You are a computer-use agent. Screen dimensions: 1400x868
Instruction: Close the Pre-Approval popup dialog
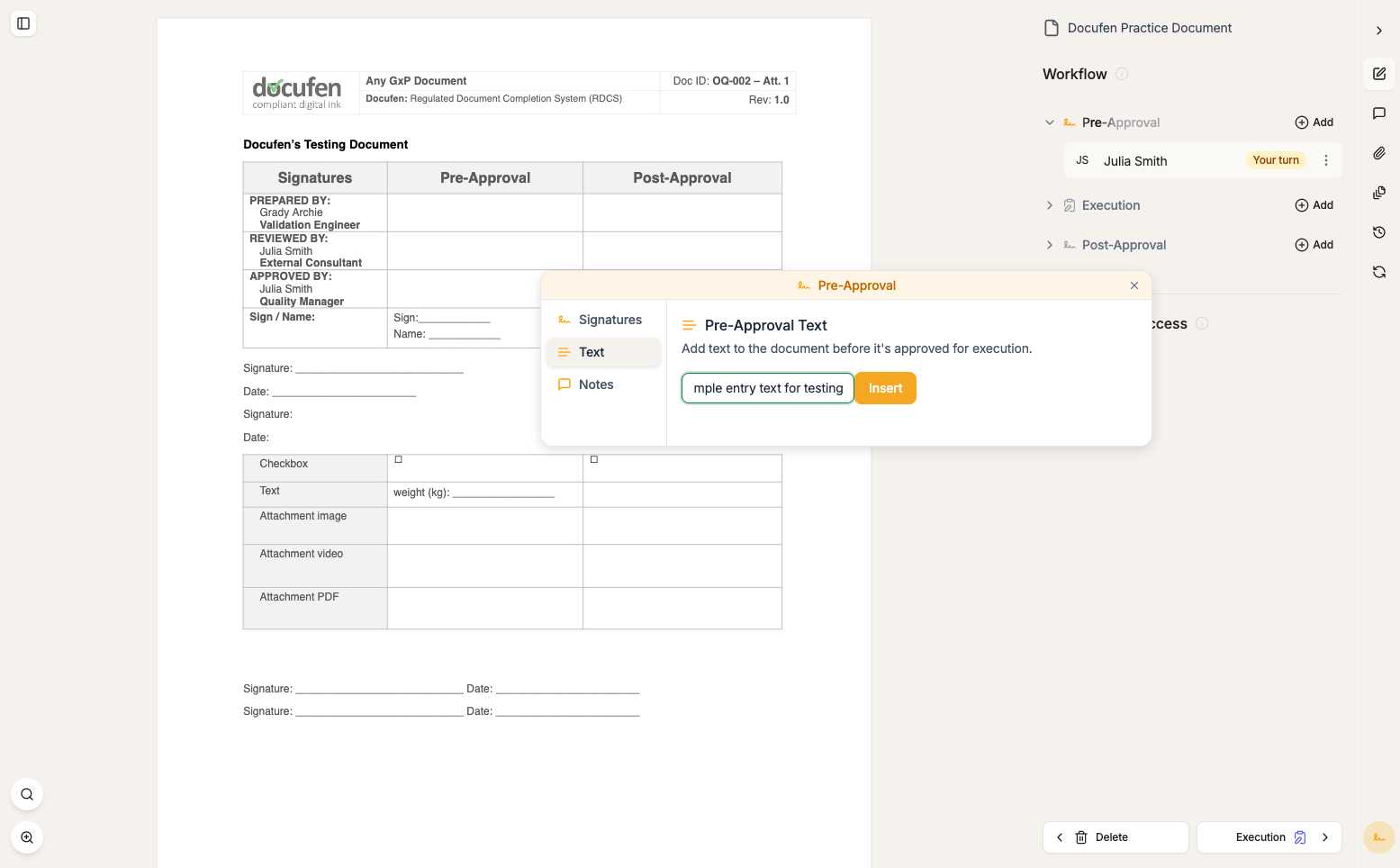pyautogui.click(x=1134, y=285)
